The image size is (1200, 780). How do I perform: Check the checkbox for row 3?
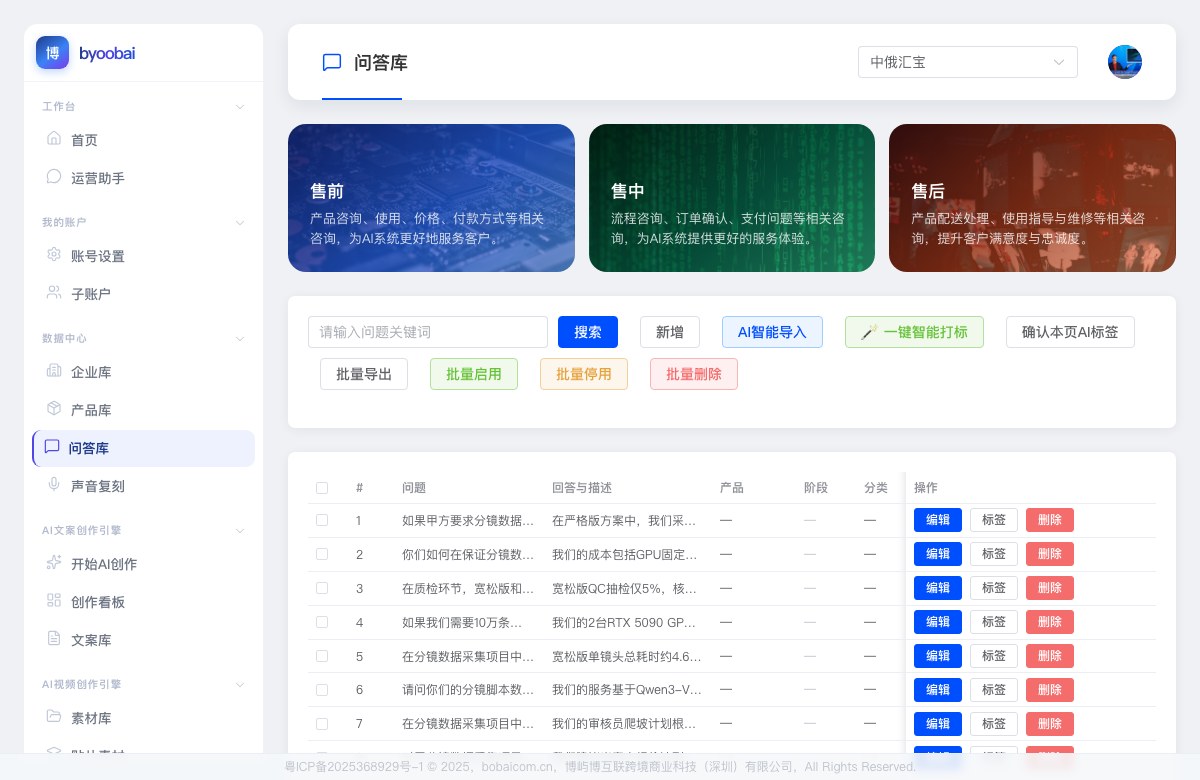coord(322,588)
